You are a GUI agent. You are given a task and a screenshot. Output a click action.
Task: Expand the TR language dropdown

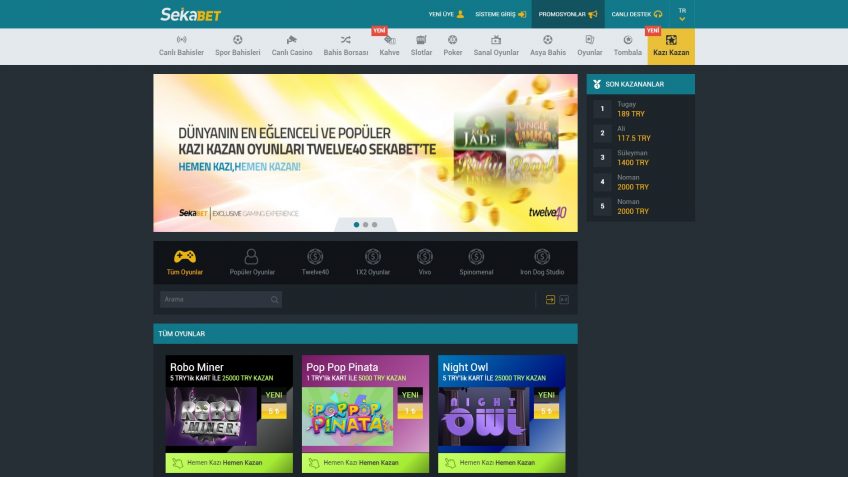tap(682, 14)
